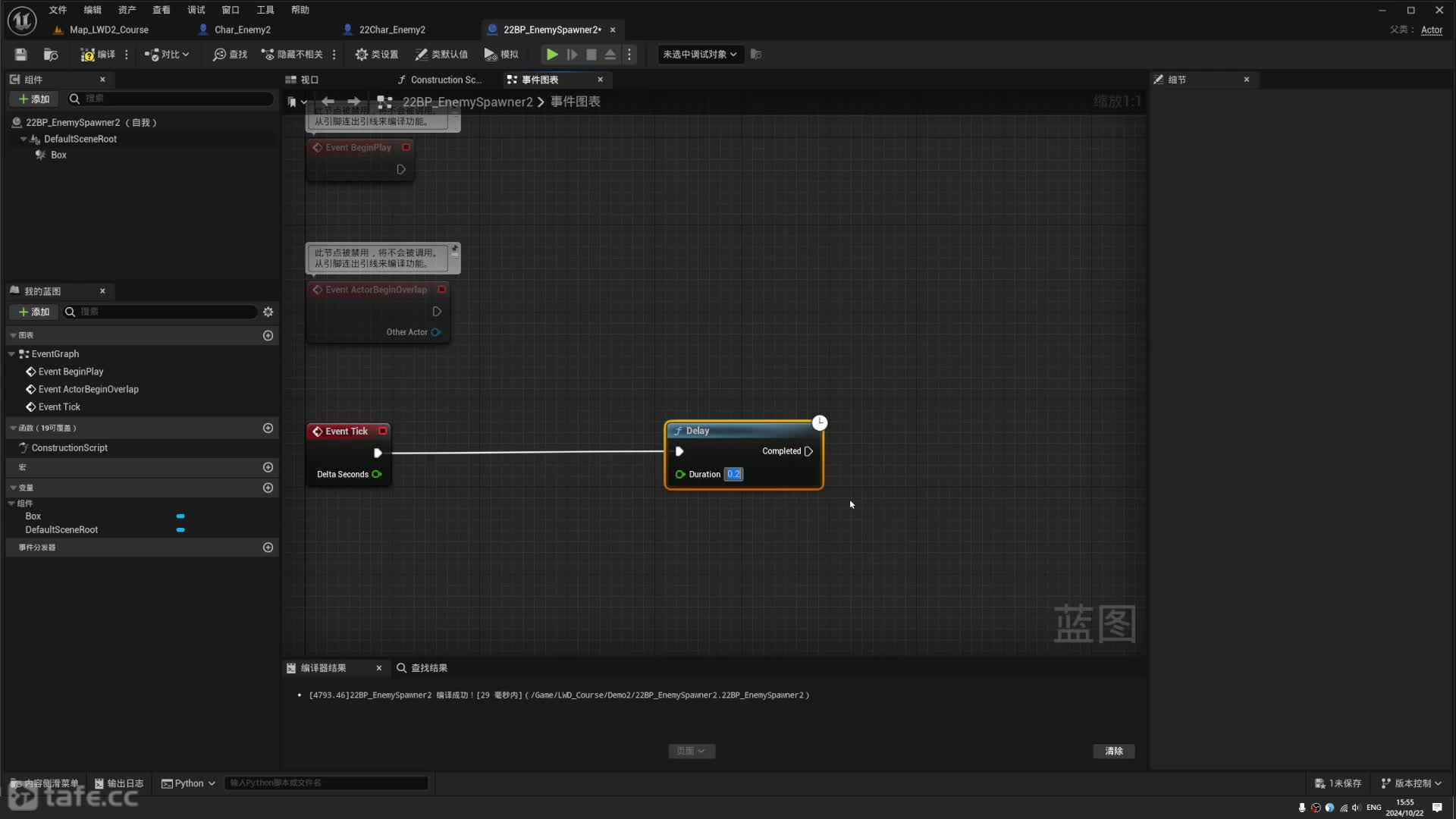
Task: Open graph bookmarks dropdown
Action: click(x=297, y=102)
